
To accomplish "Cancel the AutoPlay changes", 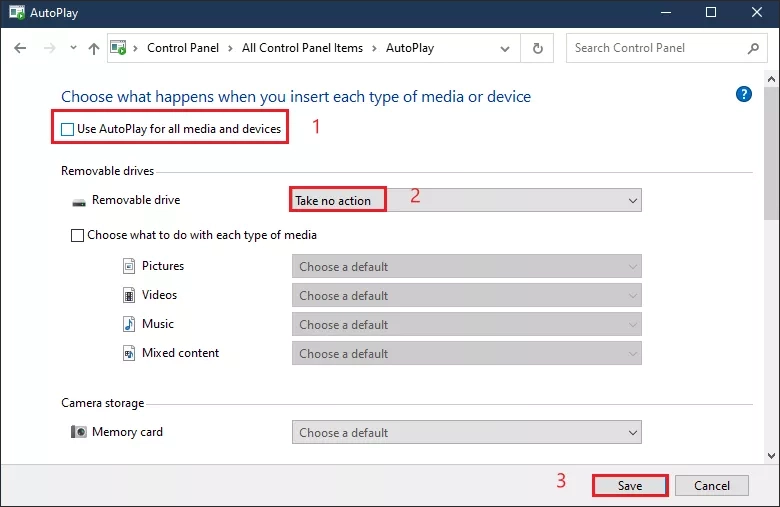I will click(x=712, y=485).
